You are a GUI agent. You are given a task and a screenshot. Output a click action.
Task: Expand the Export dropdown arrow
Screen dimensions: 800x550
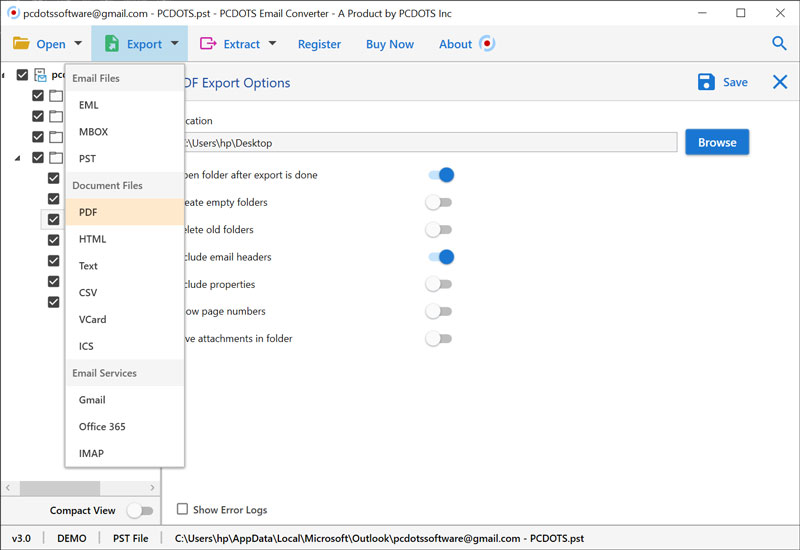click(175, 43)
